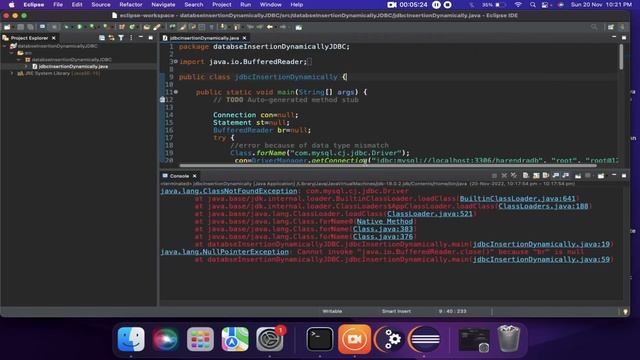This screenshot has width=640, height=360.
Task: Collapse the databseInsertionDynamicallyJDBC project node
Action: 5,46
